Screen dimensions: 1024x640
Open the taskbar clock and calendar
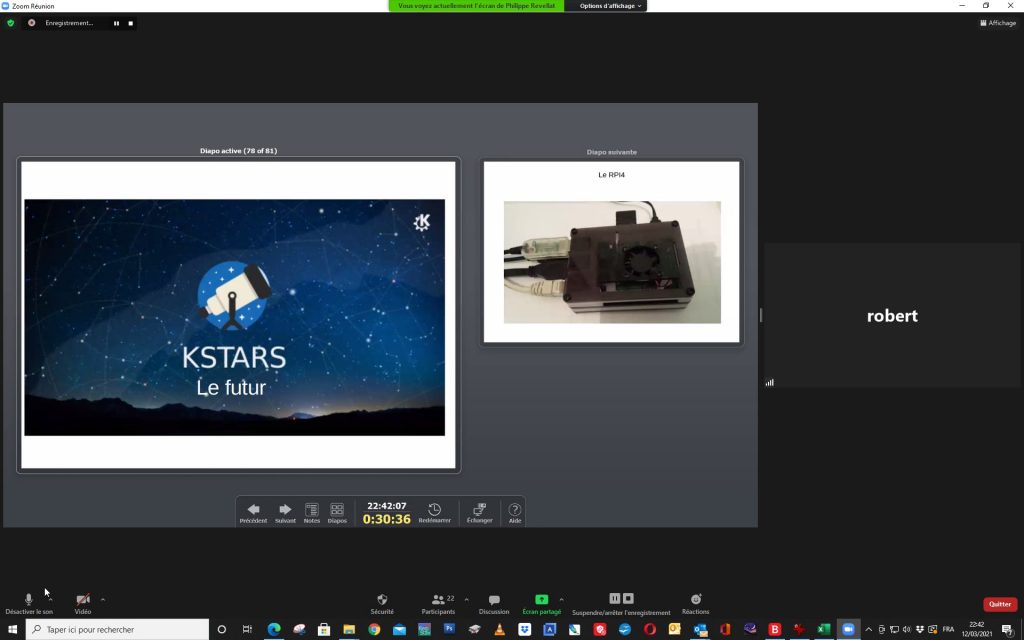(x=977, y=630)
